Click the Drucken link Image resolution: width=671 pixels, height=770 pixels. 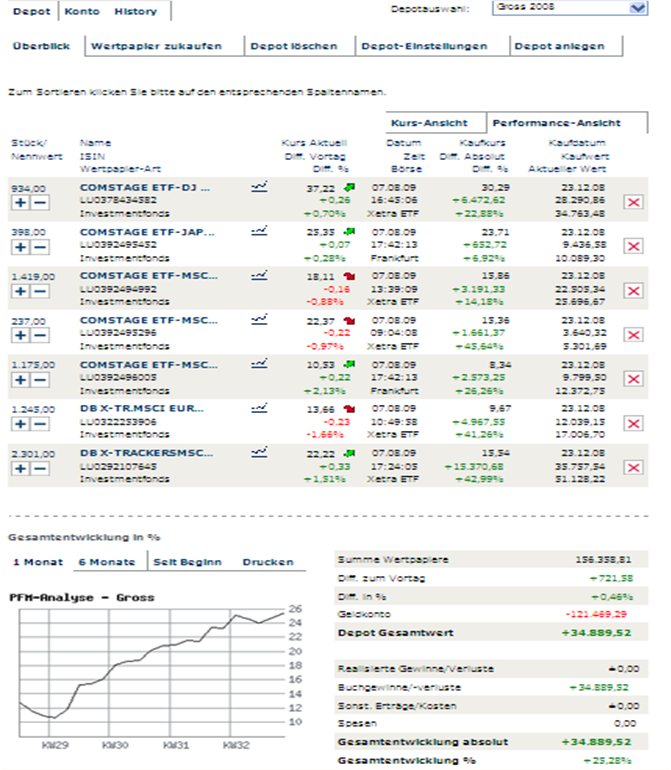(267, 562)
